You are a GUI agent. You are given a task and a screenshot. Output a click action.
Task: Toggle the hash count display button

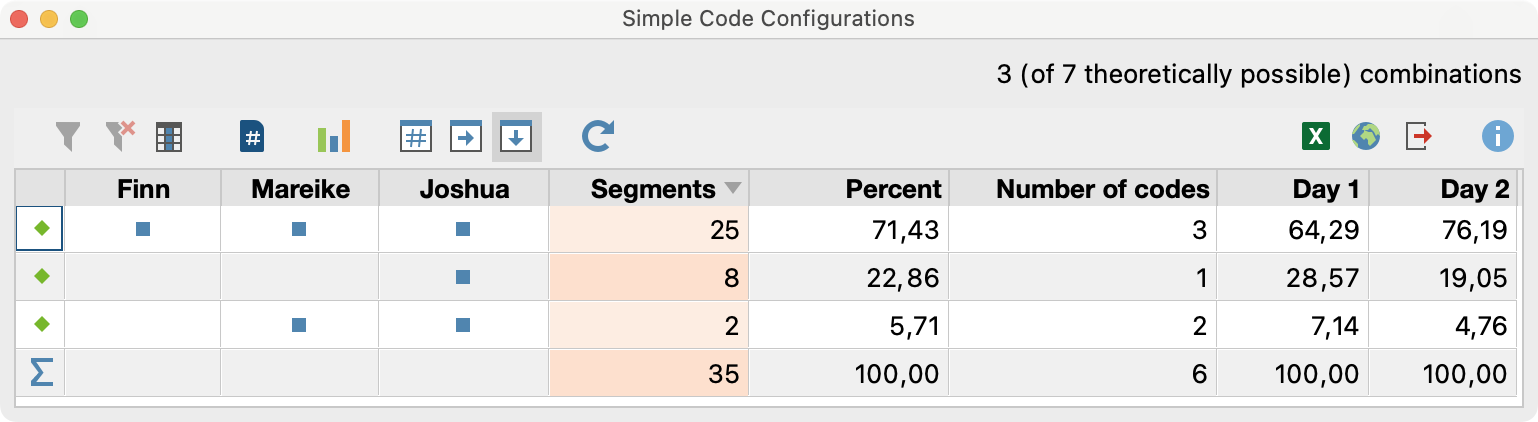415,137
